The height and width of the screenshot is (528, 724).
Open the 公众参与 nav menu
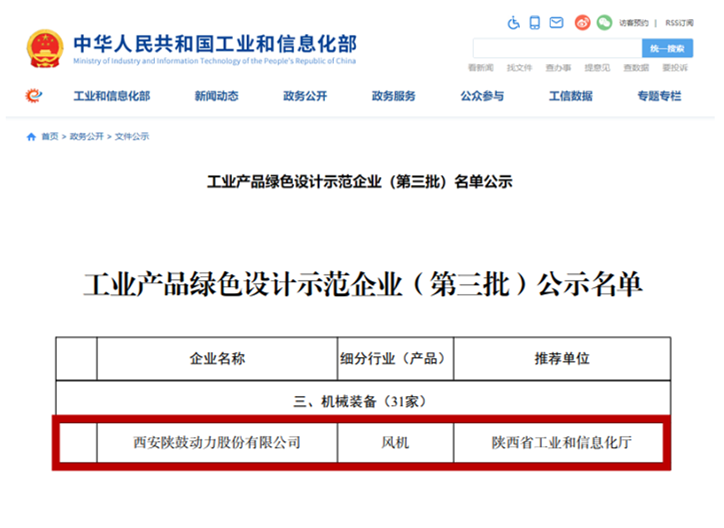482,96
